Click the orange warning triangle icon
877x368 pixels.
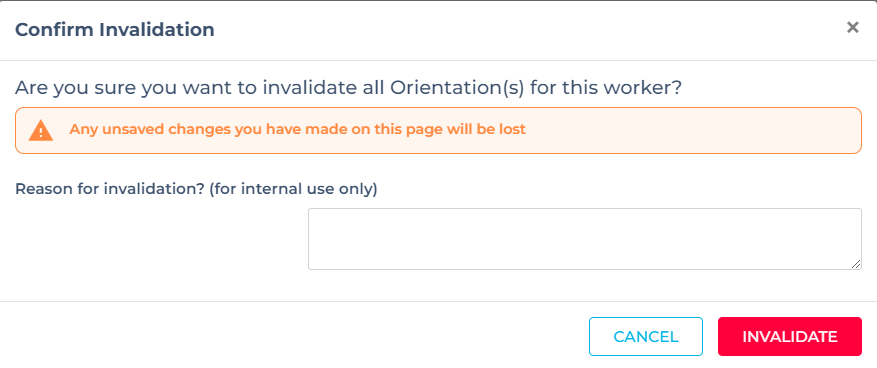coord(41,130)
